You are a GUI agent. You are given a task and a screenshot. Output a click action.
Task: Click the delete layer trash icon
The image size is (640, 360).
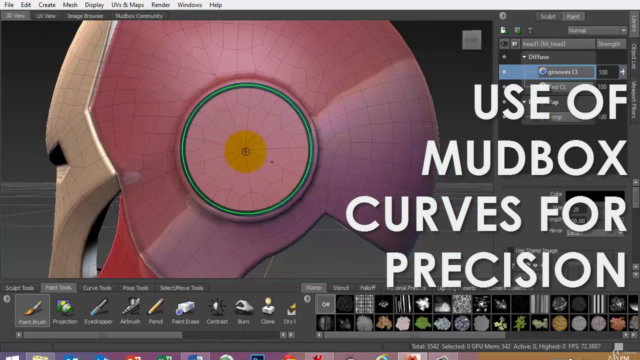pyautogui.click(x=530, y=31)
